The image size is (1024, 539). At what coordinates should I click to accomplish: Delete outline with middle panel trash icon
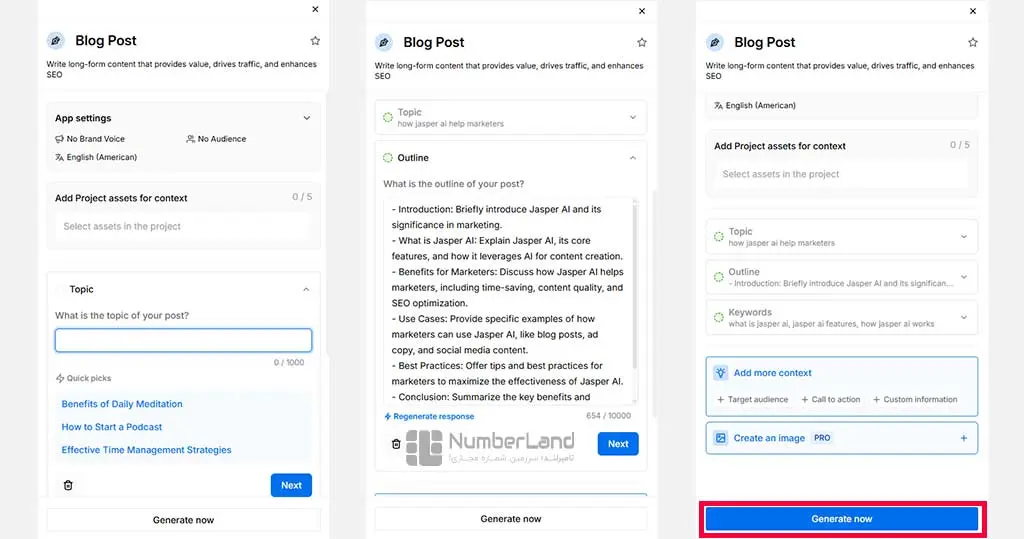[x=396, y=444]
